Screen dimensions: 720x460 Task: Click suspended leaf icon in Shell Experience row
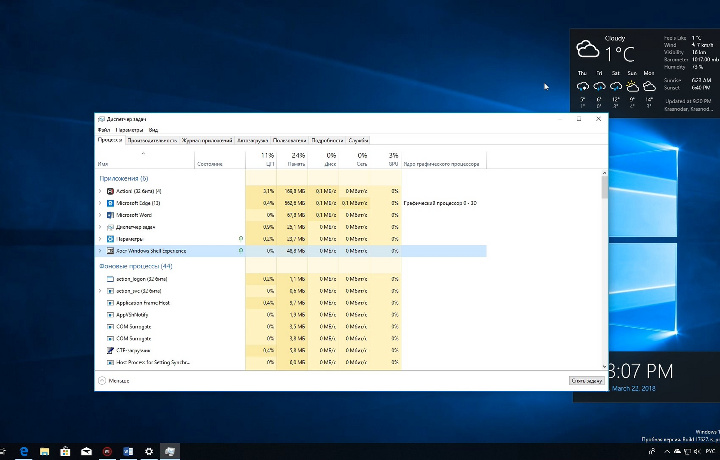click(x=241, y=251)
